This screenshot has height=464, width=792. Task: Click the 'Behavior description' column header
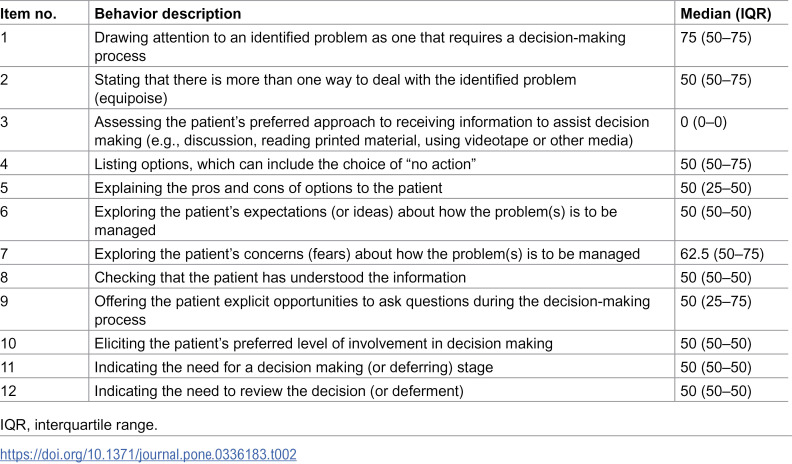click(x=168, y=14)
